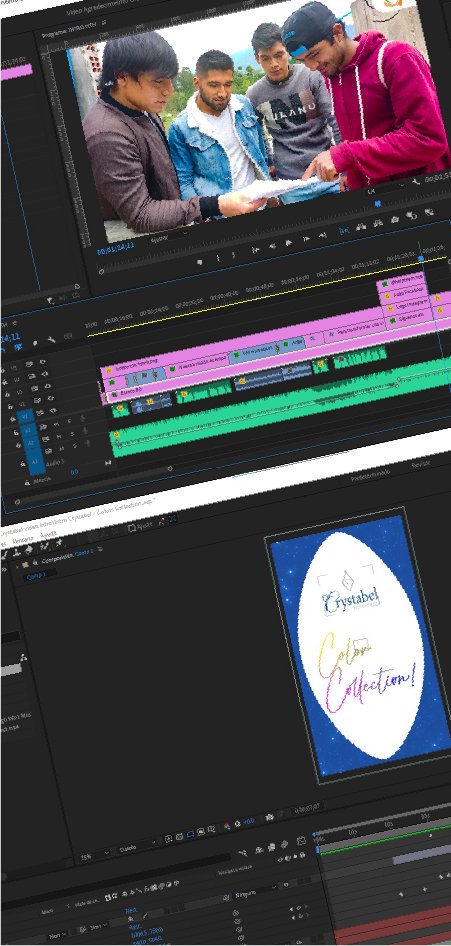Viewport: 451px width, 946px height.
Task: Click the Step Back one frame icon
Action: click(272, 246)
